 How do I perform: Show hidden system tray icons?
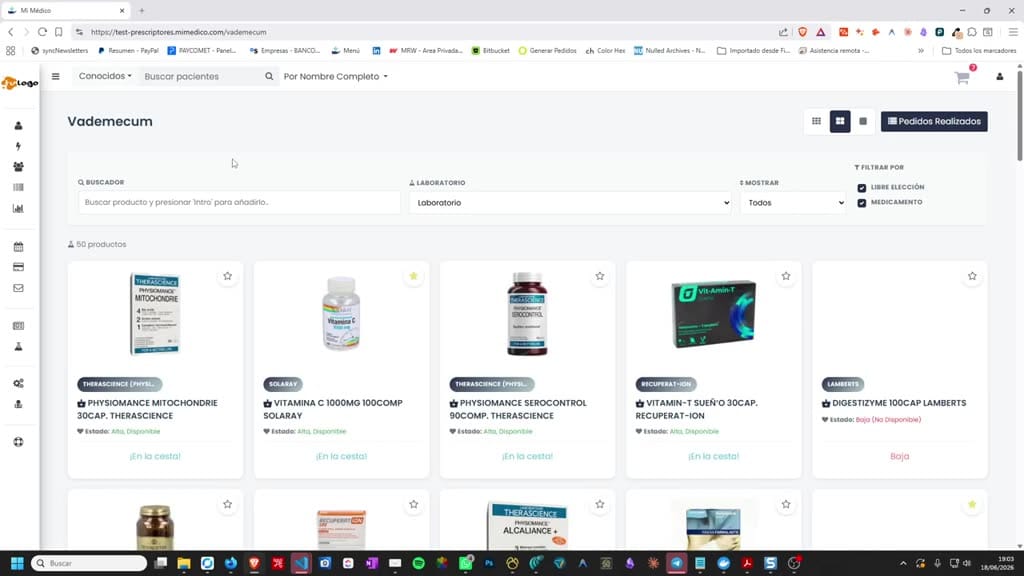(903, 563)
